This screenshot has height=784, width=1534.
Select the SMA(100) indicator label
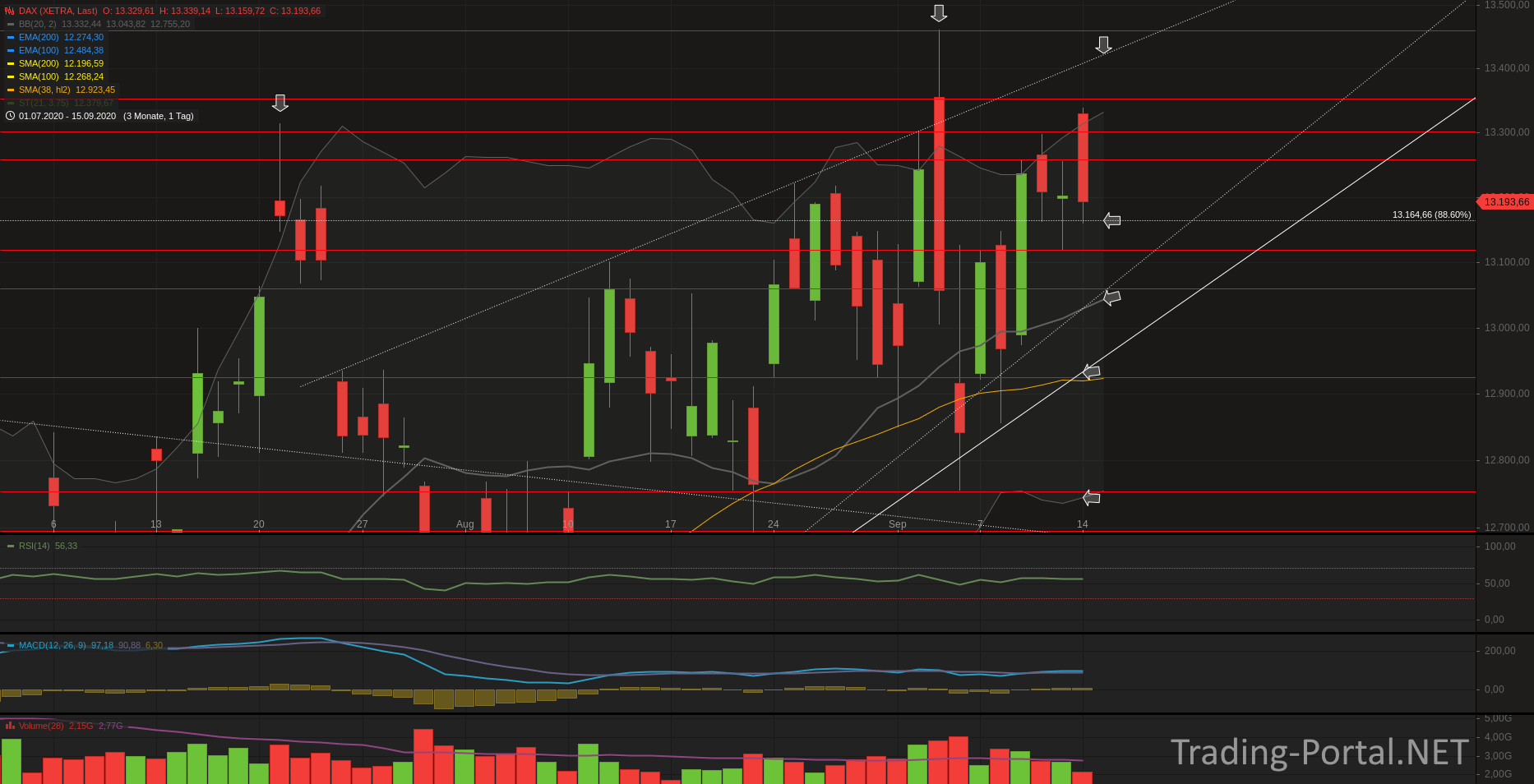coord(39,77)
